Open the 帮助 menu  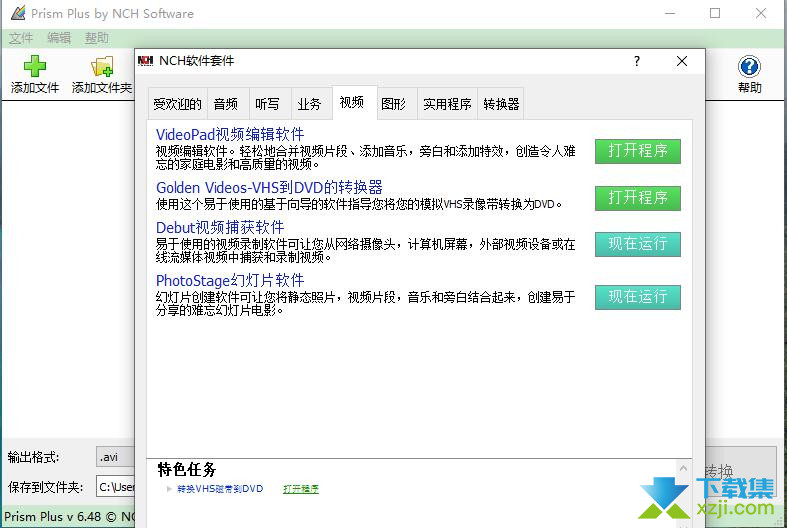pos(96,38)
